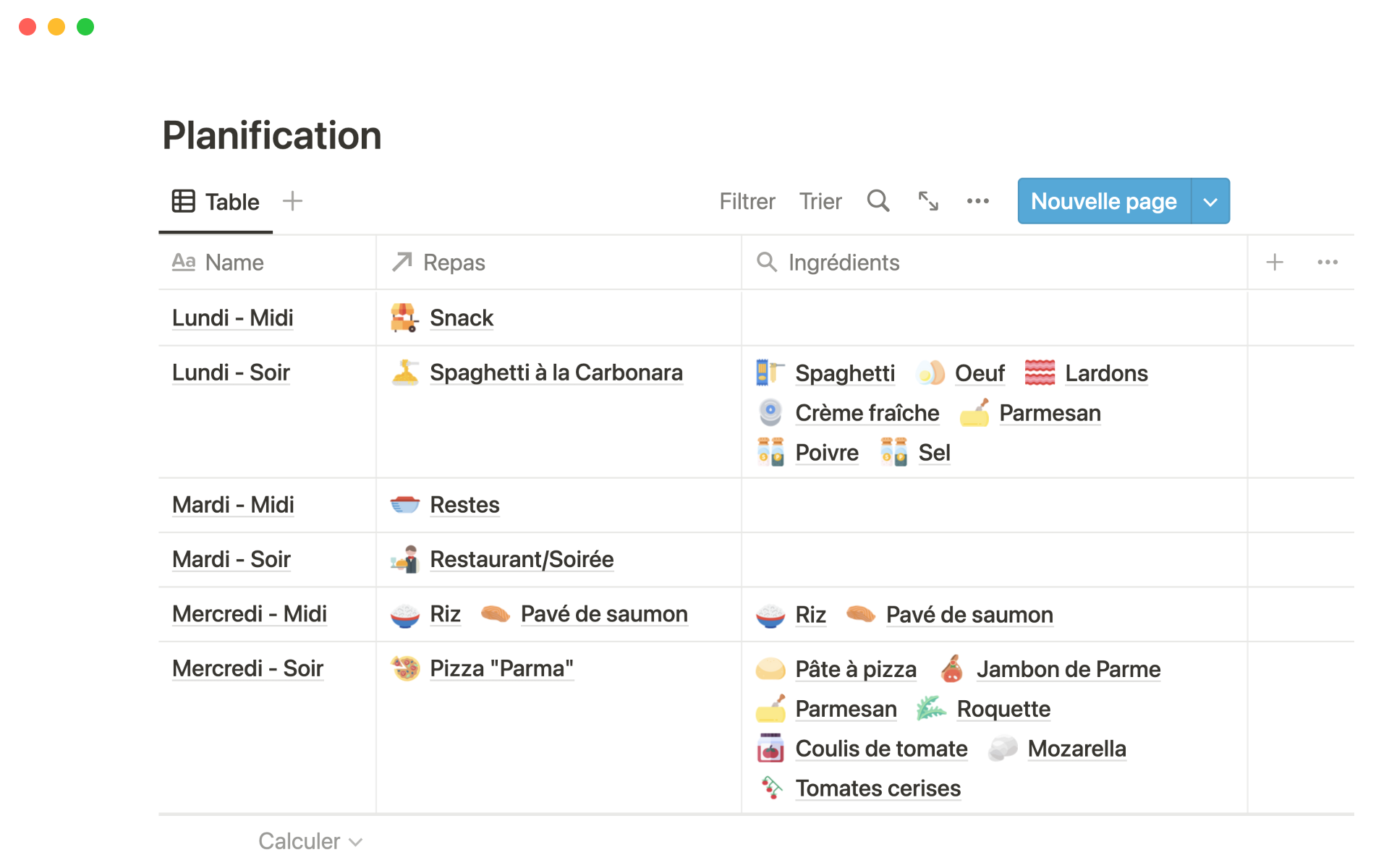
Task: Click the Nouvelle page button
Action: click(1103, 202)
